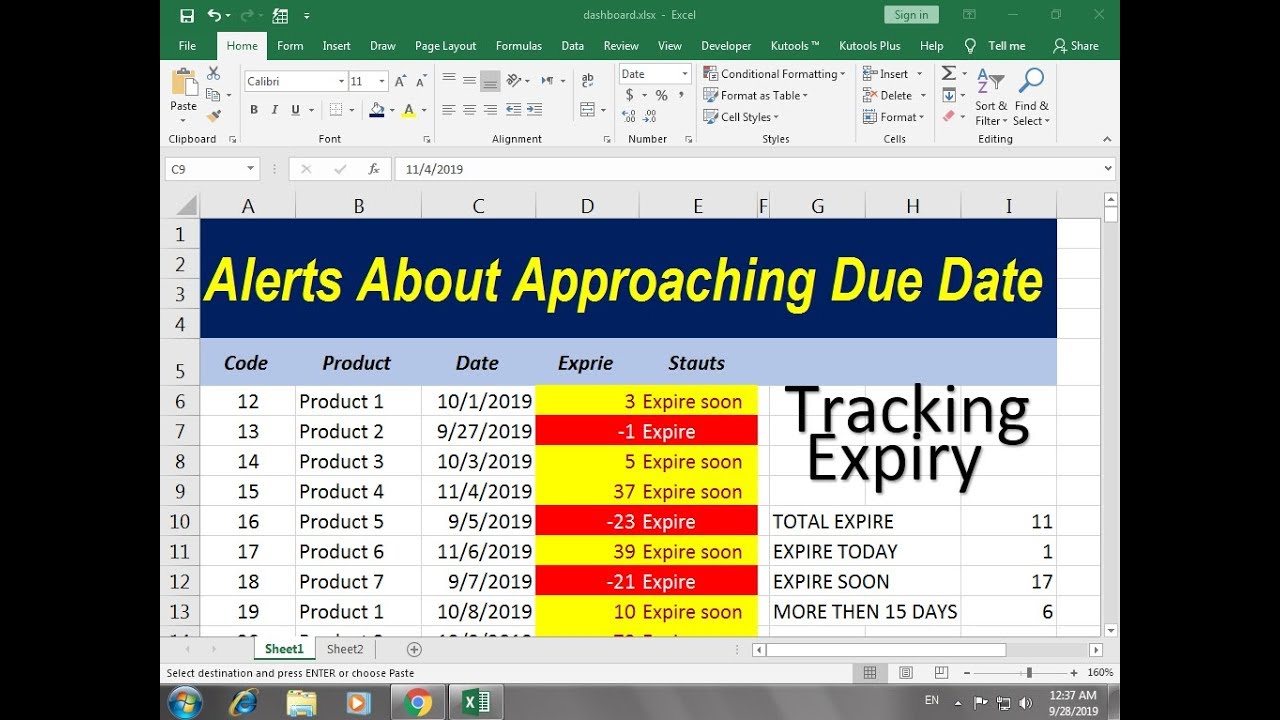Screen dimensions: 1280x720
Task: Open the Calibri font name dropdown
Action: pyautogui.click(x=339, y=81)
